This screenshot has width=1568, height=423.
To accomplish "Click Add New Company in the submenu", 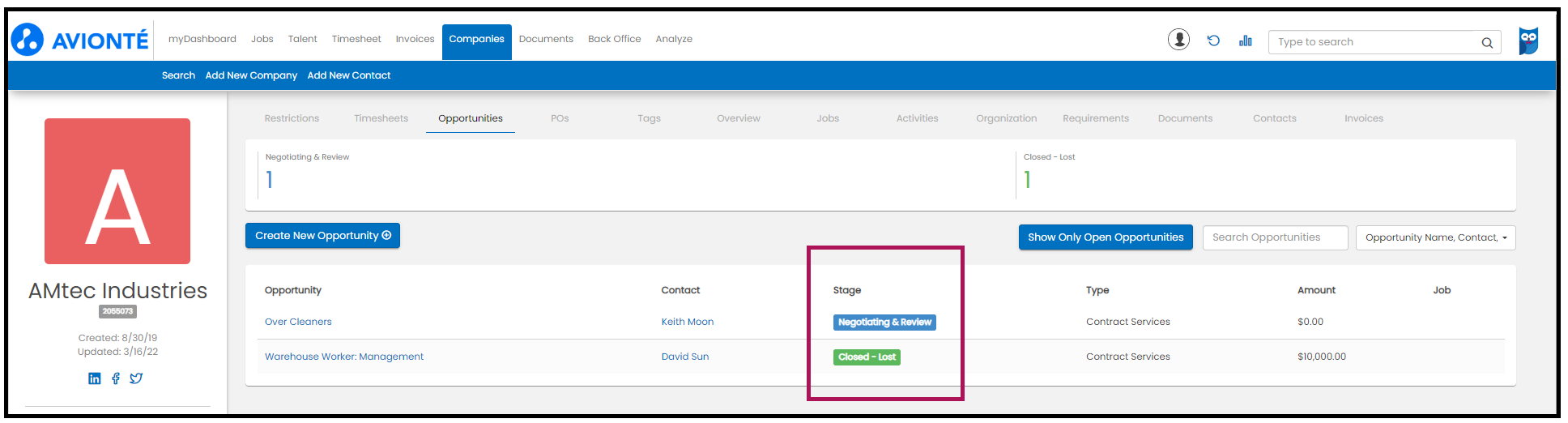I will (x=251, y=75).
